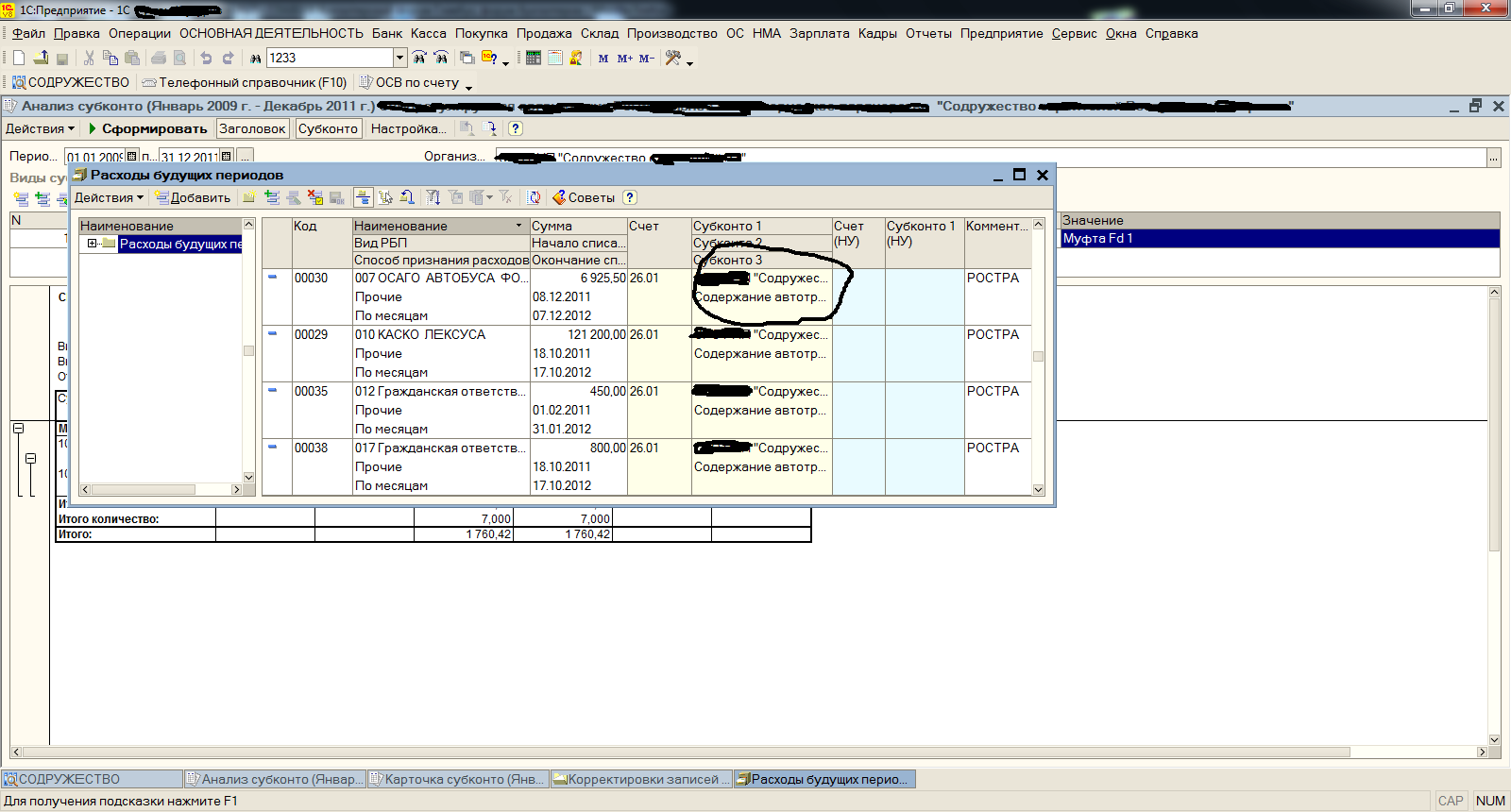Image resolution: width=1511 pixels, height=812 pixels.
Task: Switch to Анализ субконто window tab
Action: [275, 779]
